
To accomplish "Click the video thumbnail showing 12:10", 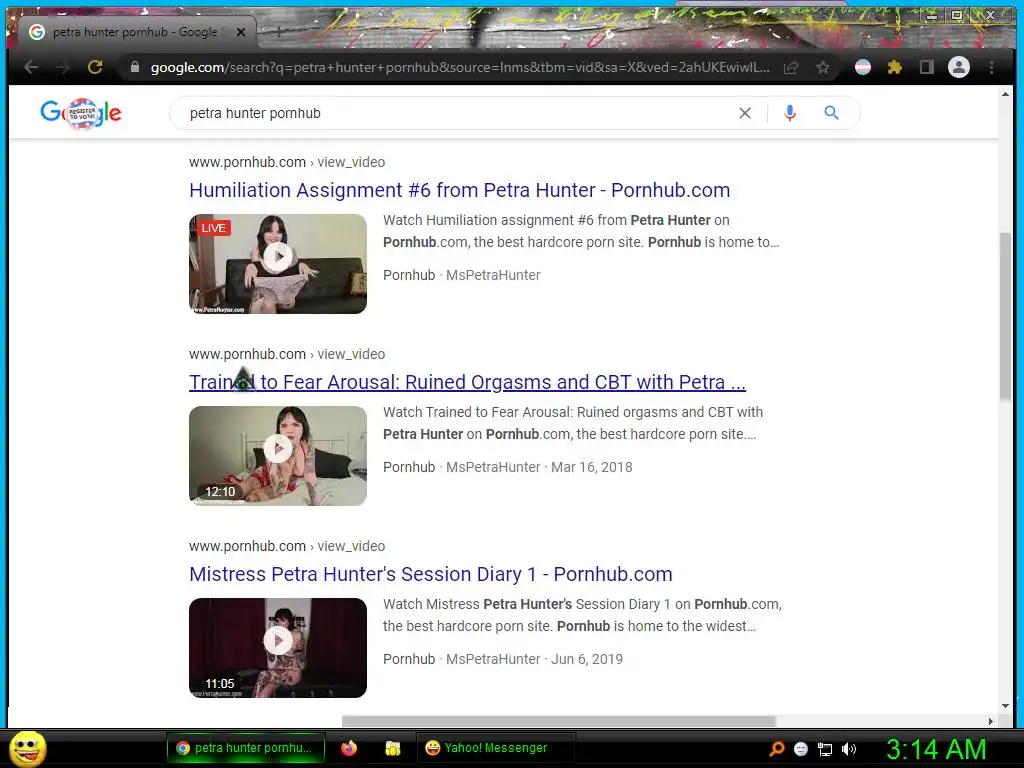I will pos(278,456).
